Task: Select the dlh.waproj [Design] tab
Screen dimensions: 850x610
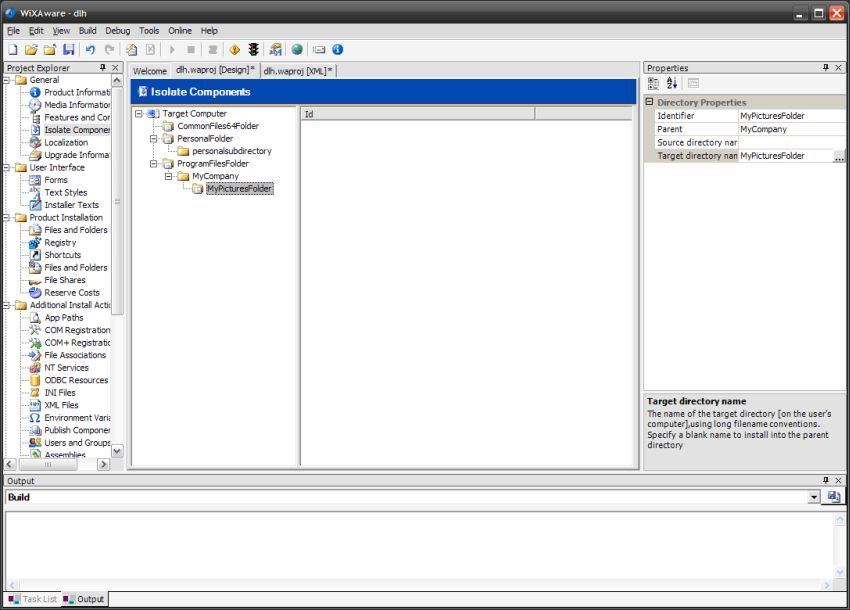Action: coord(215,70)
